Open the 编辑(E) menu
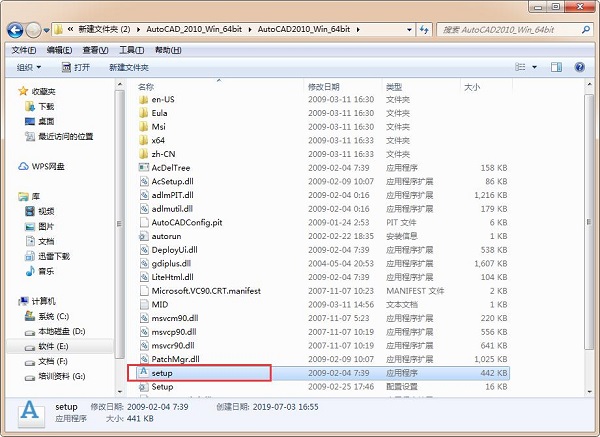This screenshot has width=600, height=437. coord(59,50)
